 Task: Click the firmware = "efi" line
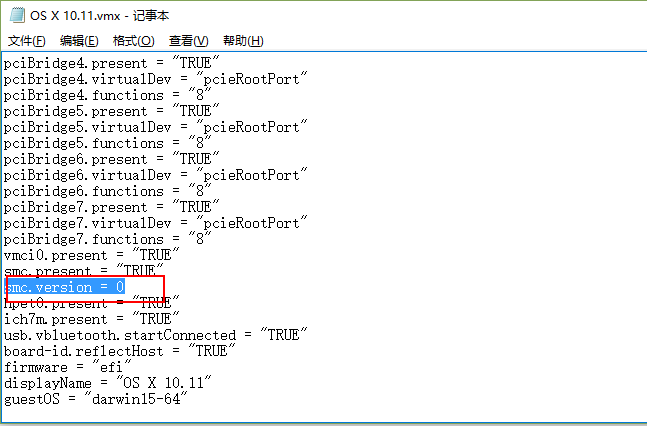68,367
